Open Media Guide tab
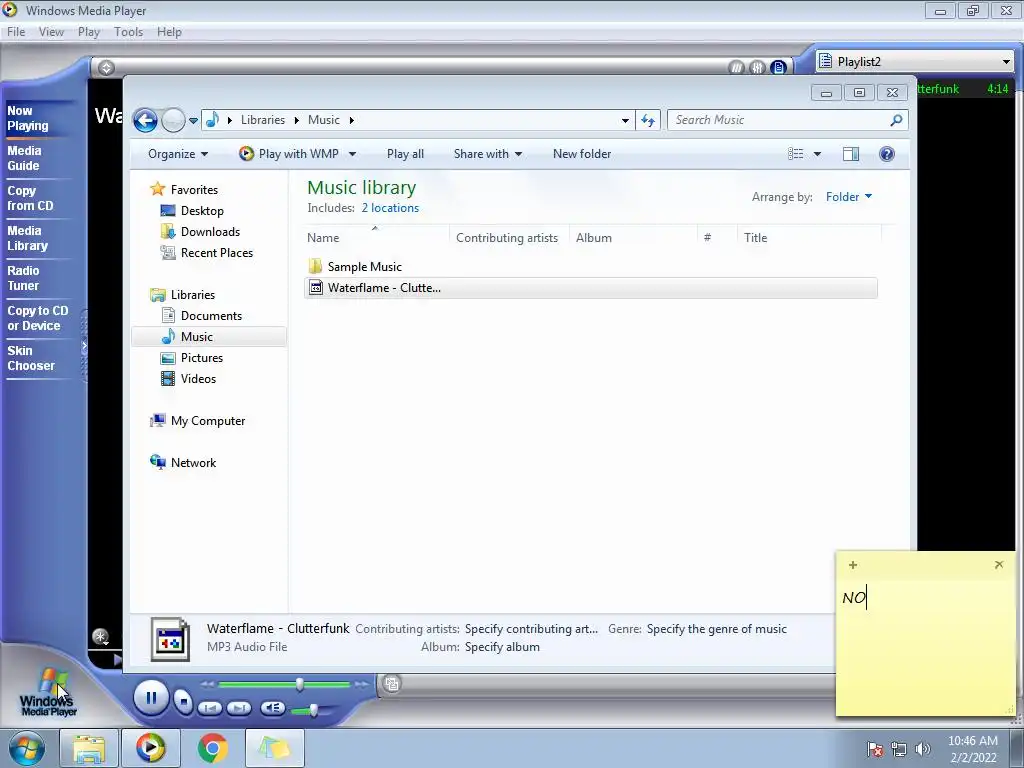Image resolution: width=1024 pixels, height=768 pixels. [24, 158]
